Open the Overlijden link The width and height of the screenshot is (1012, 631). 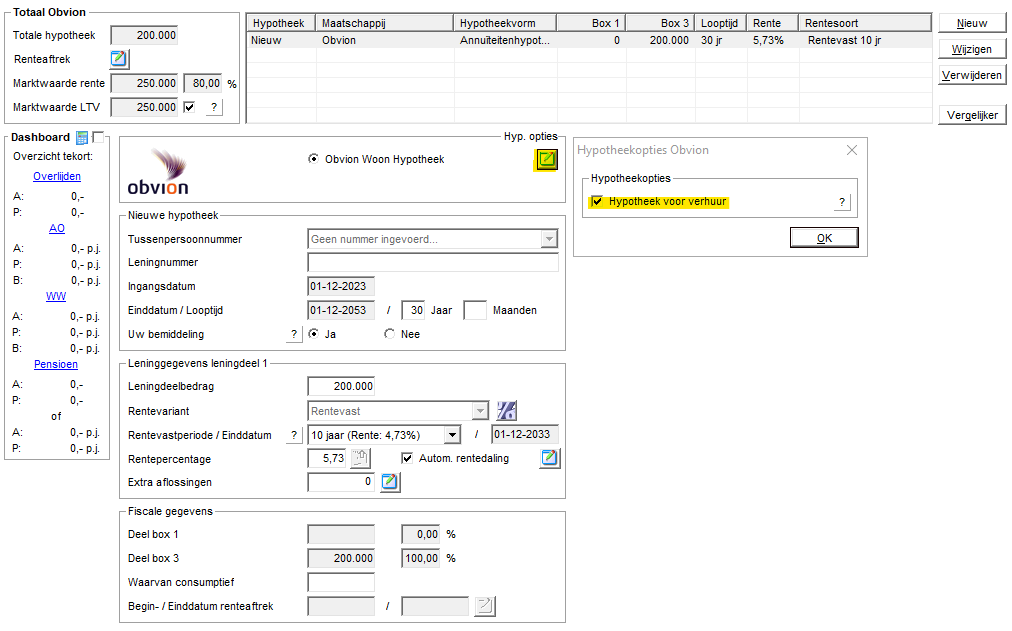pyautogui.click(x=57, y=176)
